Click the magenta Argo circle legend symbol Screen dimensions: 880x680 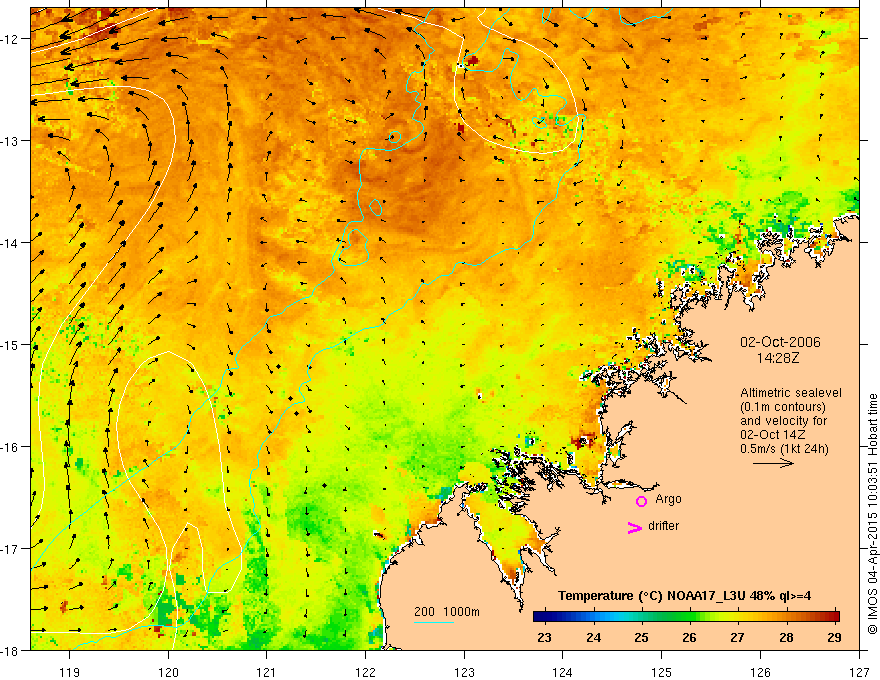click(x=641, y=501)
